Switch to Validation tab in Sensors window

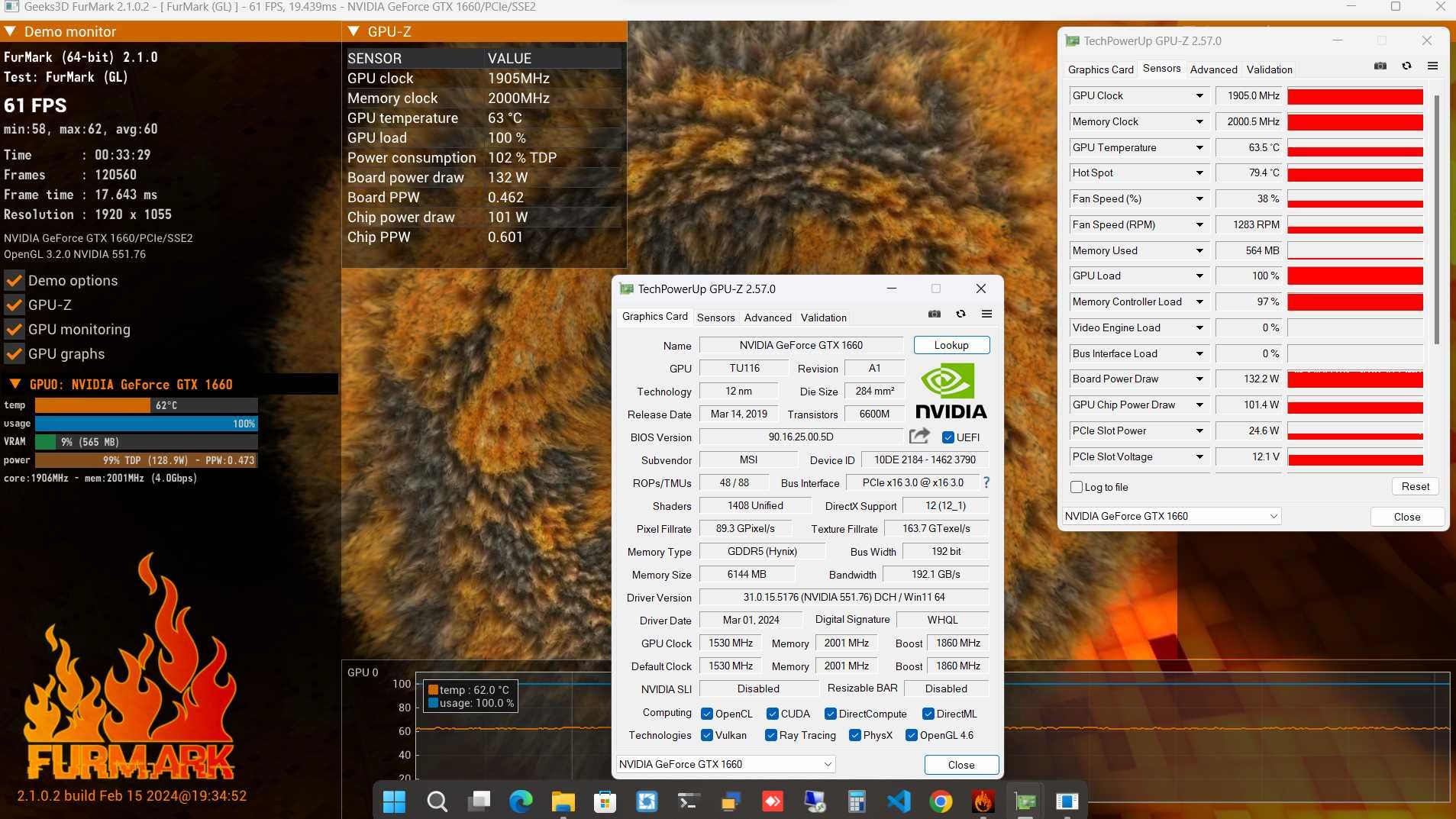(x=1269, y=69)
